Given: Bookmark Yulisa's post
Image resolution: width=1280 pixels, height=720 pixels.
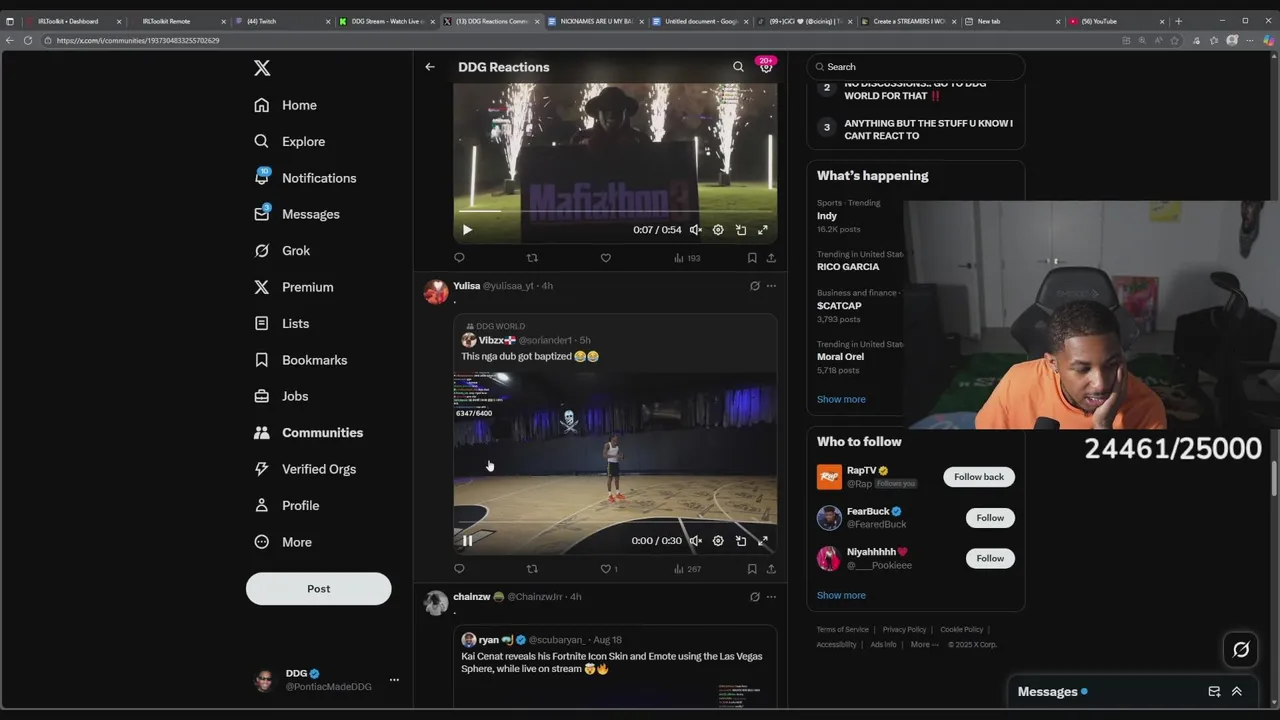Looking at the screenshot, I should pyautogui.click(x=752, y=569).
